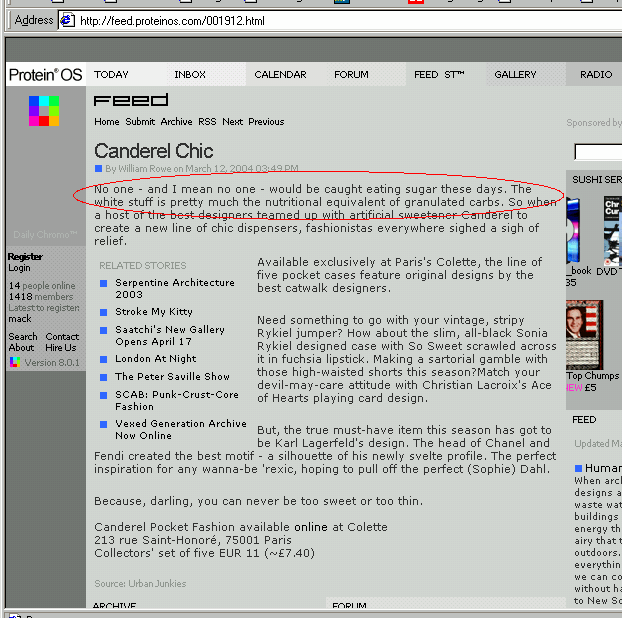Click the Protein OS logo

tap(45, 75)
